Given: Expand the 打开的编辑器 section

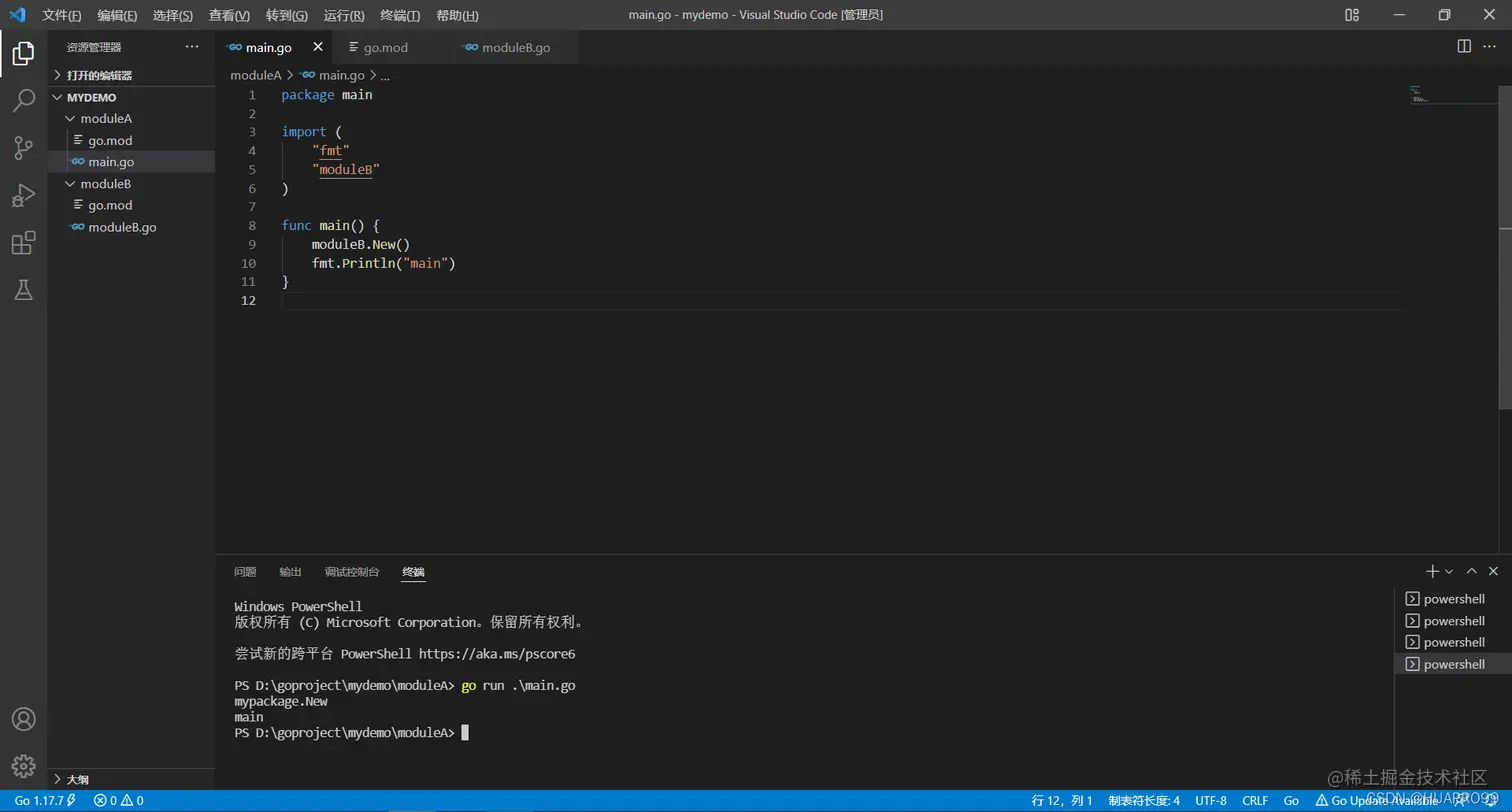Looking at the screenshot, I should pyautogui.click(x=131, y=75).
